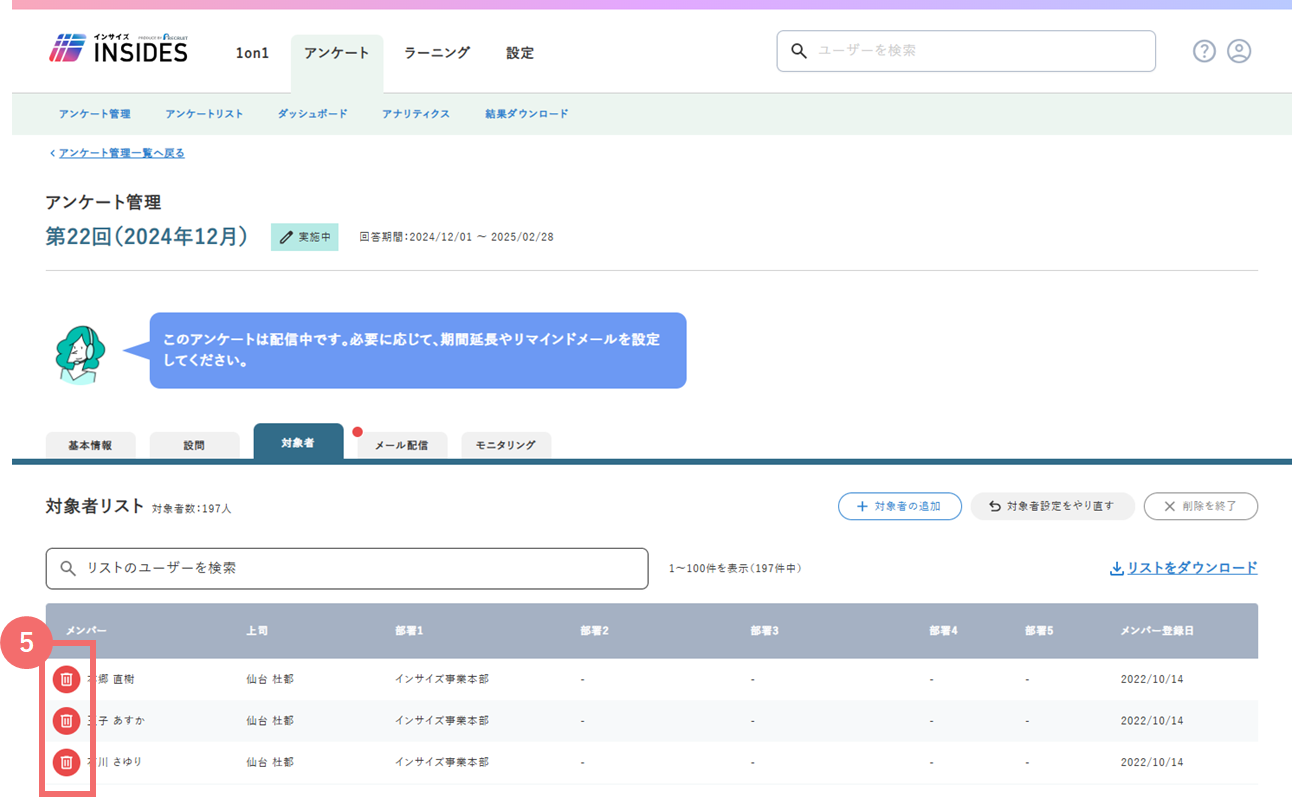
Task: Focus the リストのユーザーを検索 field
Action: (x=347, y=568)
